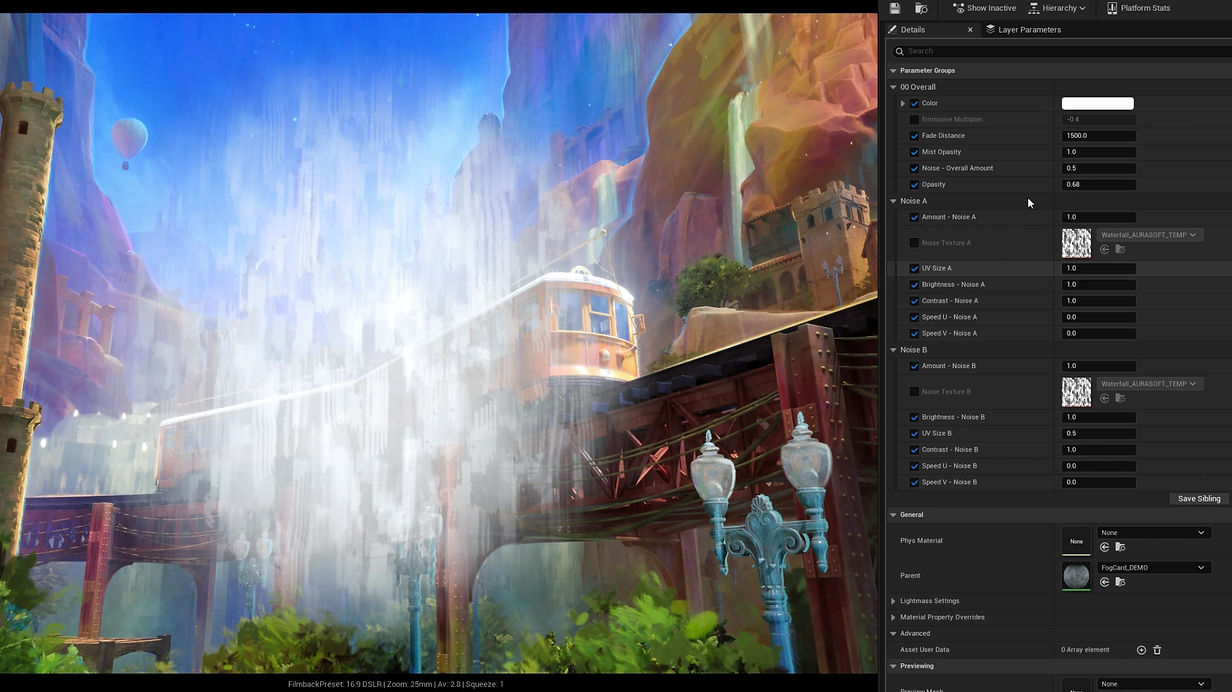Collapse the 00 Overall group
Viewport: 1232px width, 692px height.
[894, 87]
